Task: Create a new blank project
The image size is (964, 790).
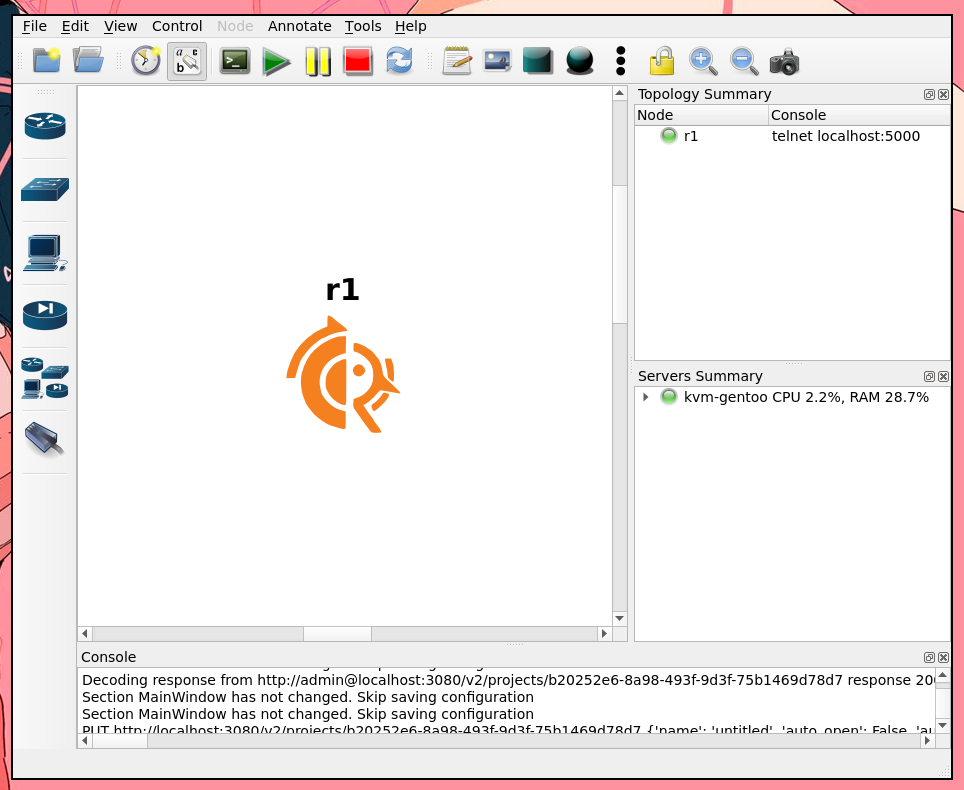Action: [47, 61]
